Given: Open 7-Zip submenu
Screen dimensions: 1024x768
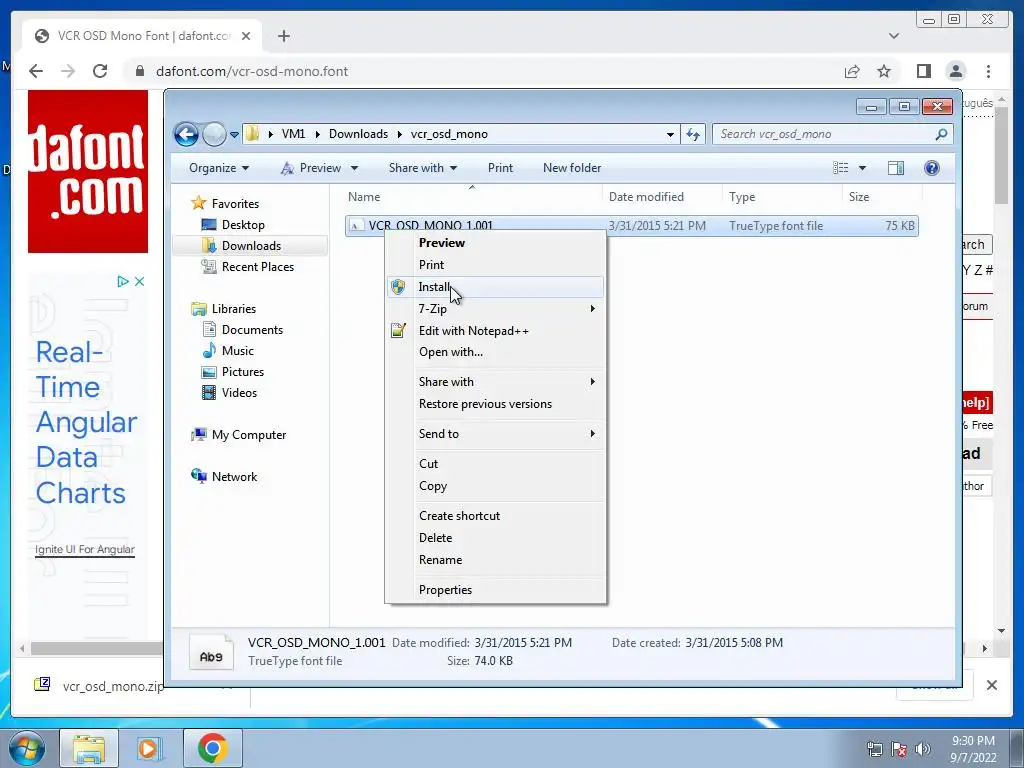Looking at the screenshot, I should pyautogui.click(x=496, y=309).
